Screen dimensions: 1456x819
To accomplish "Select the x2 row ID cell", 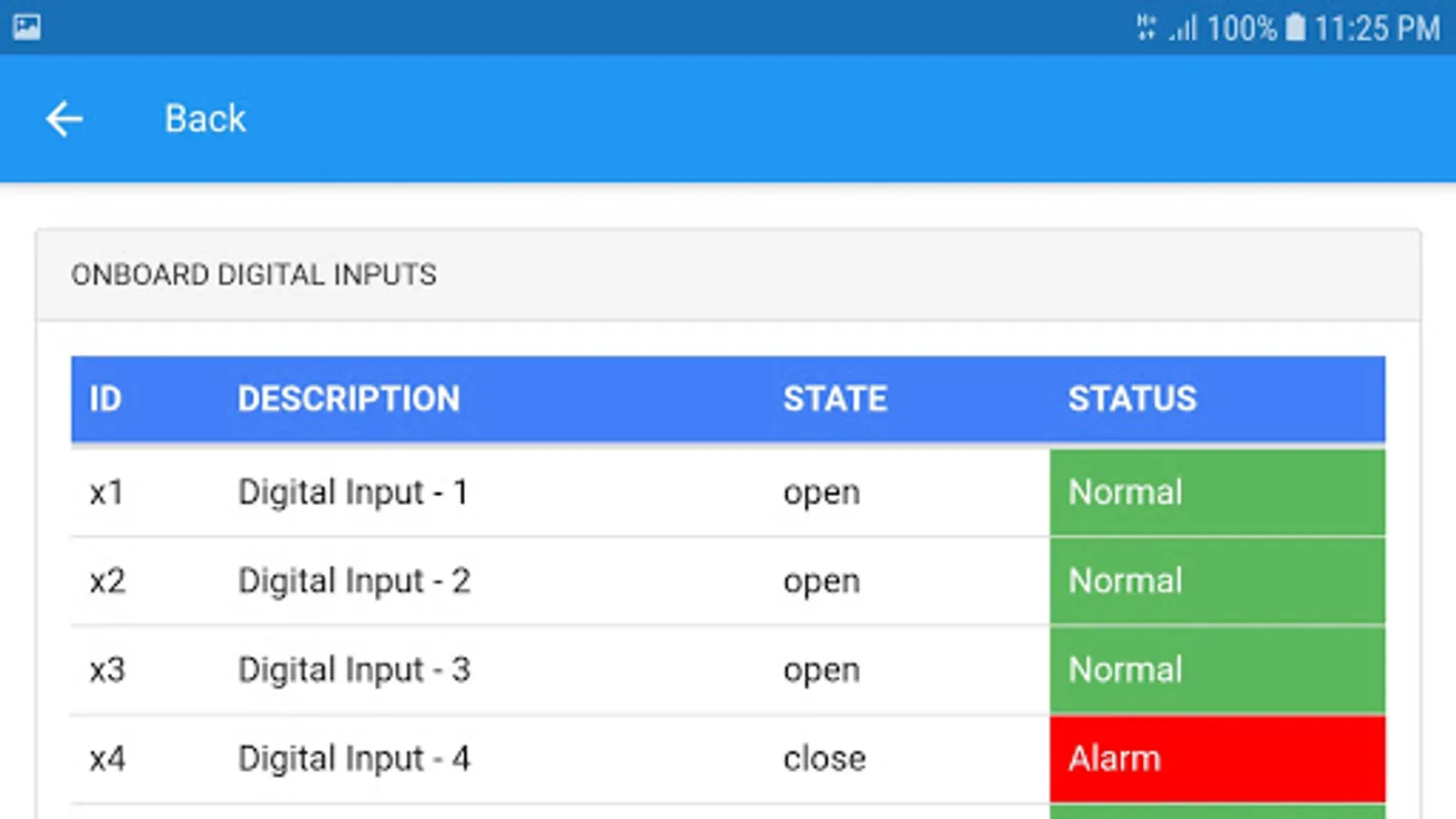I will (x=106, y=581).
